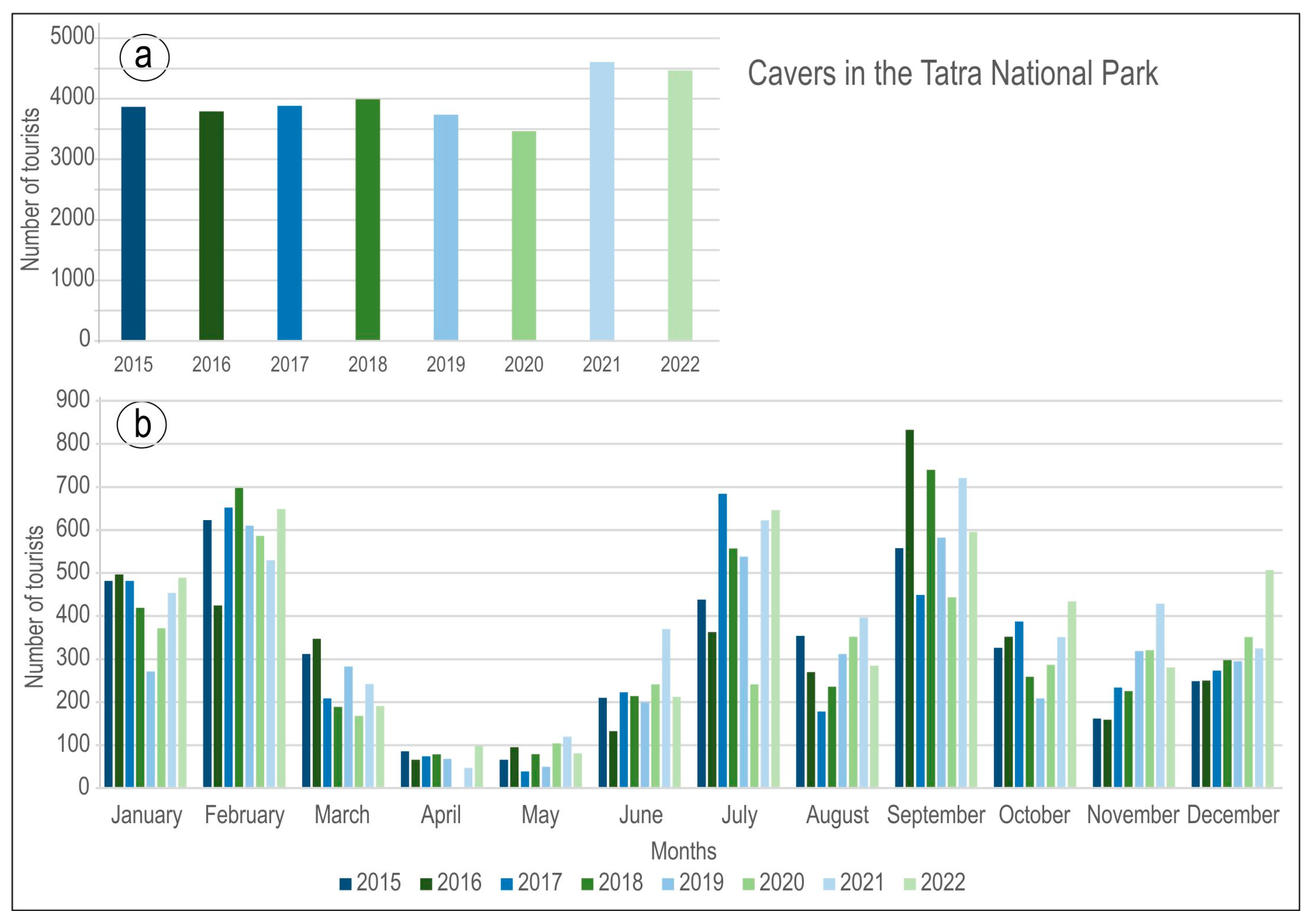
Task: Click the circled 'a' panel label
Action: coord(144,57)
